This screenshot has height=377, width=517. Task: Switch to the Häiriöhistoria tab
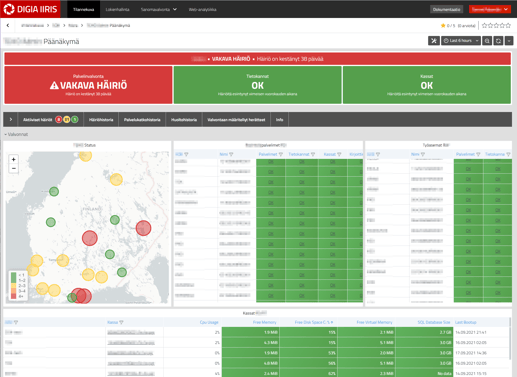[101, 120]
